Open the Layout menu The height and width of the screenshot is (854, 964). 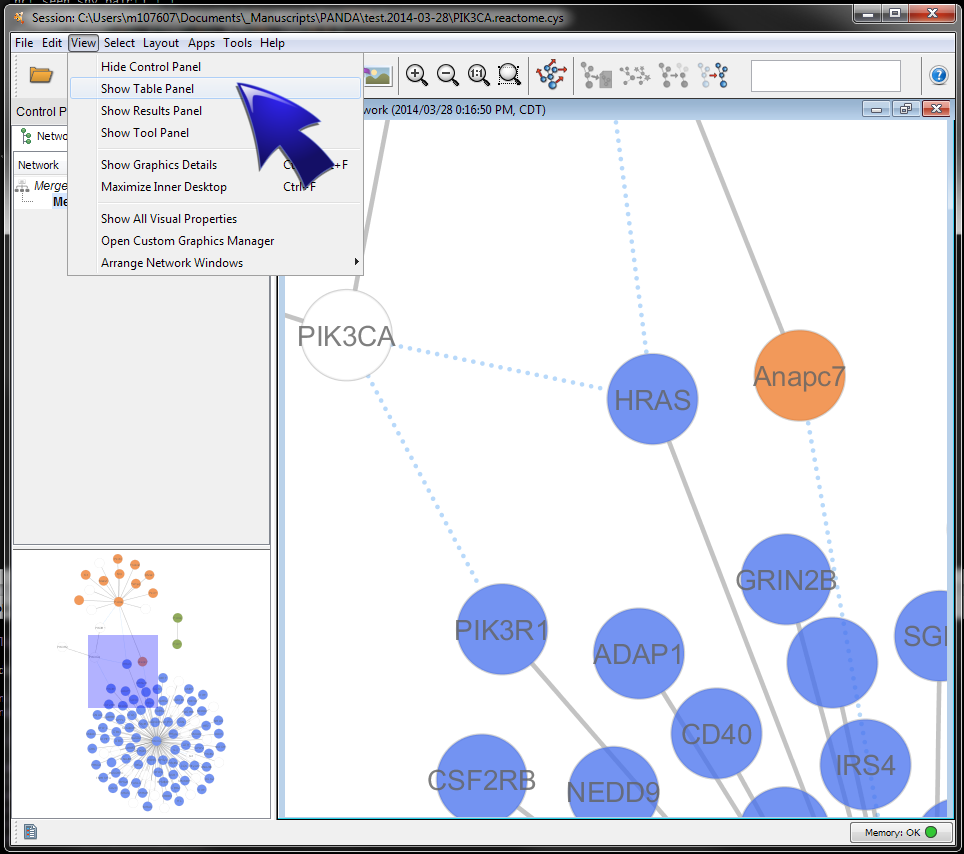pos(161,43)
